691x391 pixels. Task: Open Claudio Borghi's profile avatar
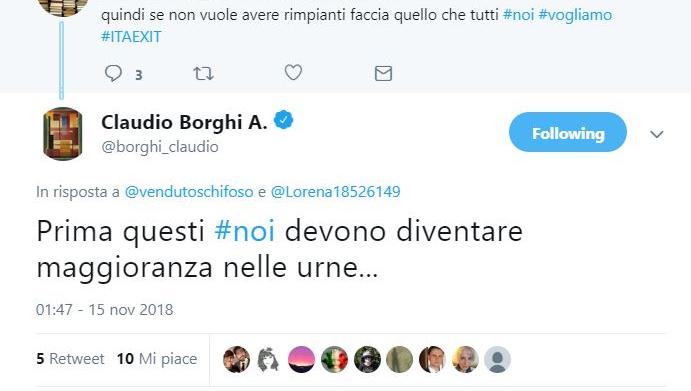click(62, 134)
